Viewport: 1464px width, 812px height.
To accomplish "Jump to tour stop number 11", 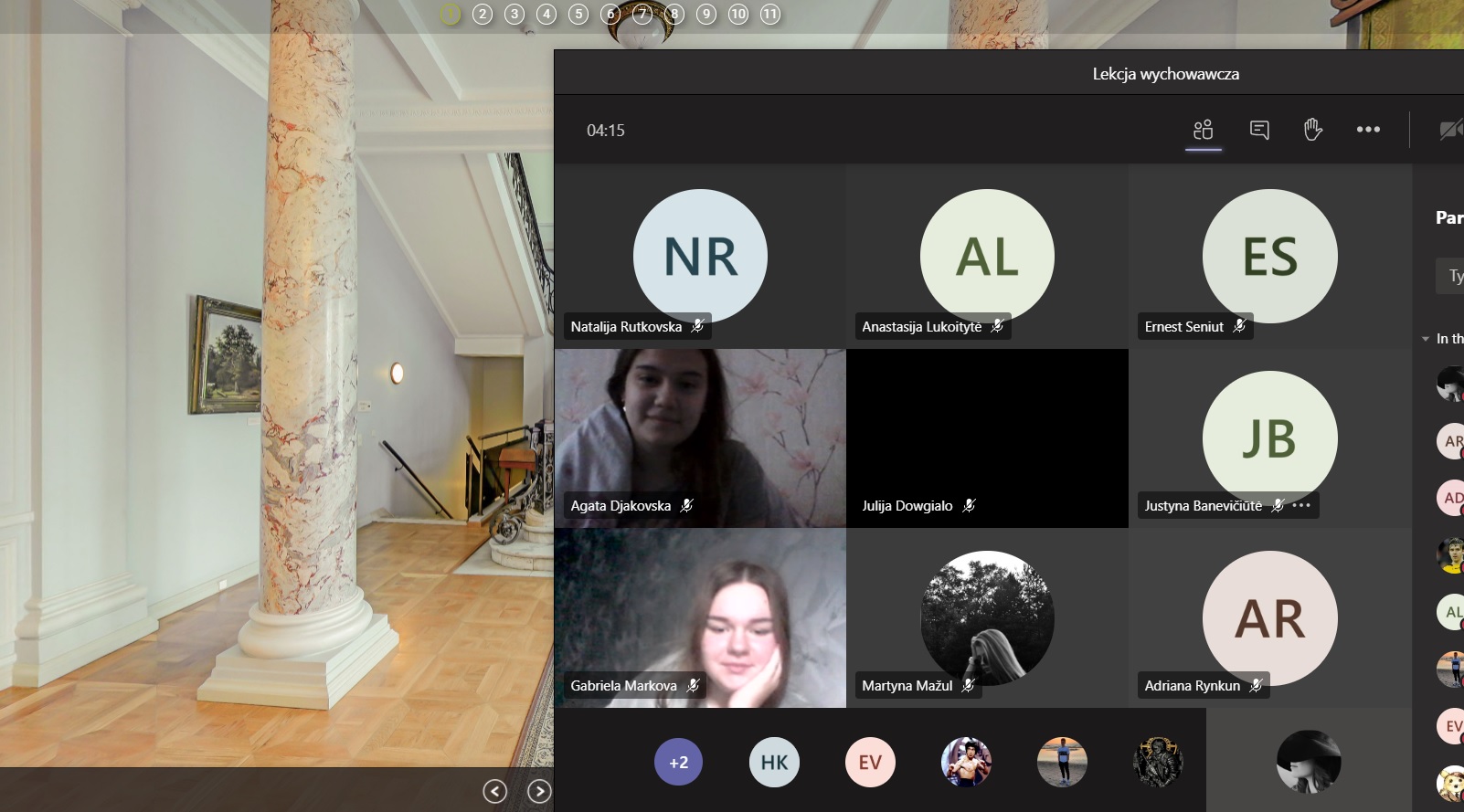I will (770, 14).
